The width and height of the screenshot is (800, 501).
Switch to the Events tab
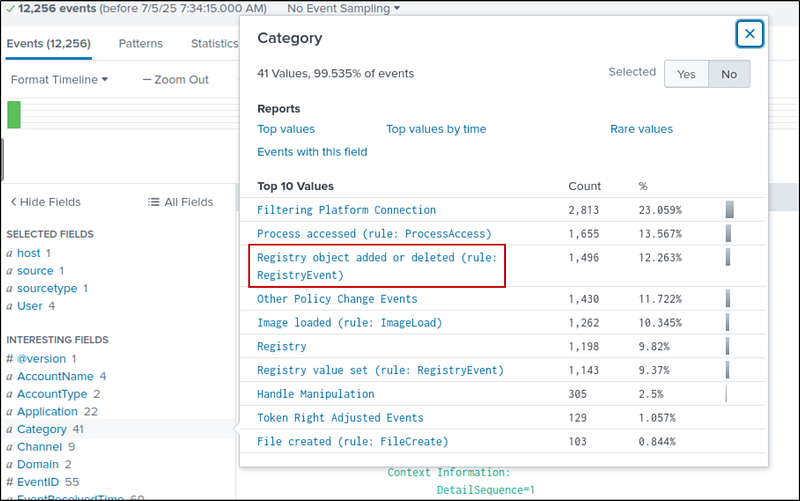[50, 44]
